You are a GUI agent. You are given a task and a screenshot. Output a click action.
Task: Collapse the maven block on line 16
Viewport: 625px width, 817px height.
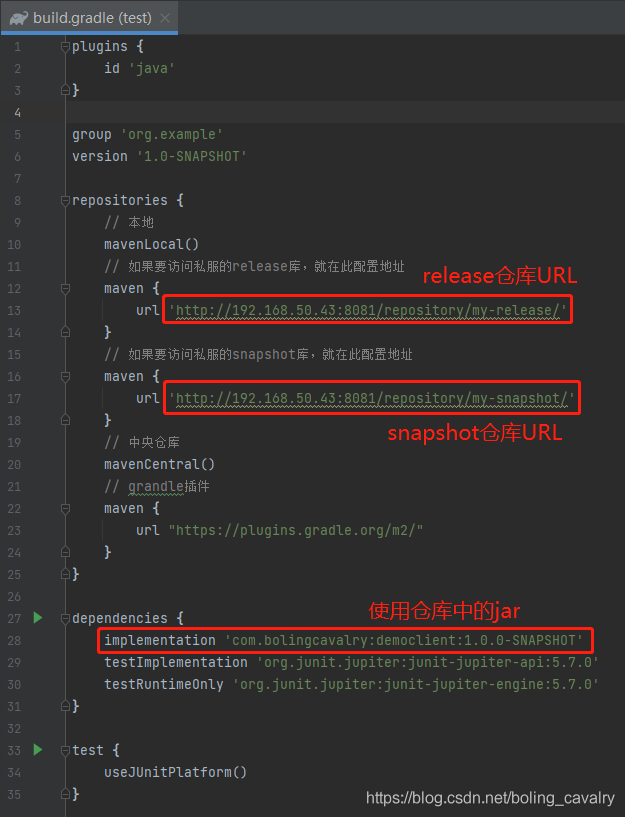tap(65, 376)
